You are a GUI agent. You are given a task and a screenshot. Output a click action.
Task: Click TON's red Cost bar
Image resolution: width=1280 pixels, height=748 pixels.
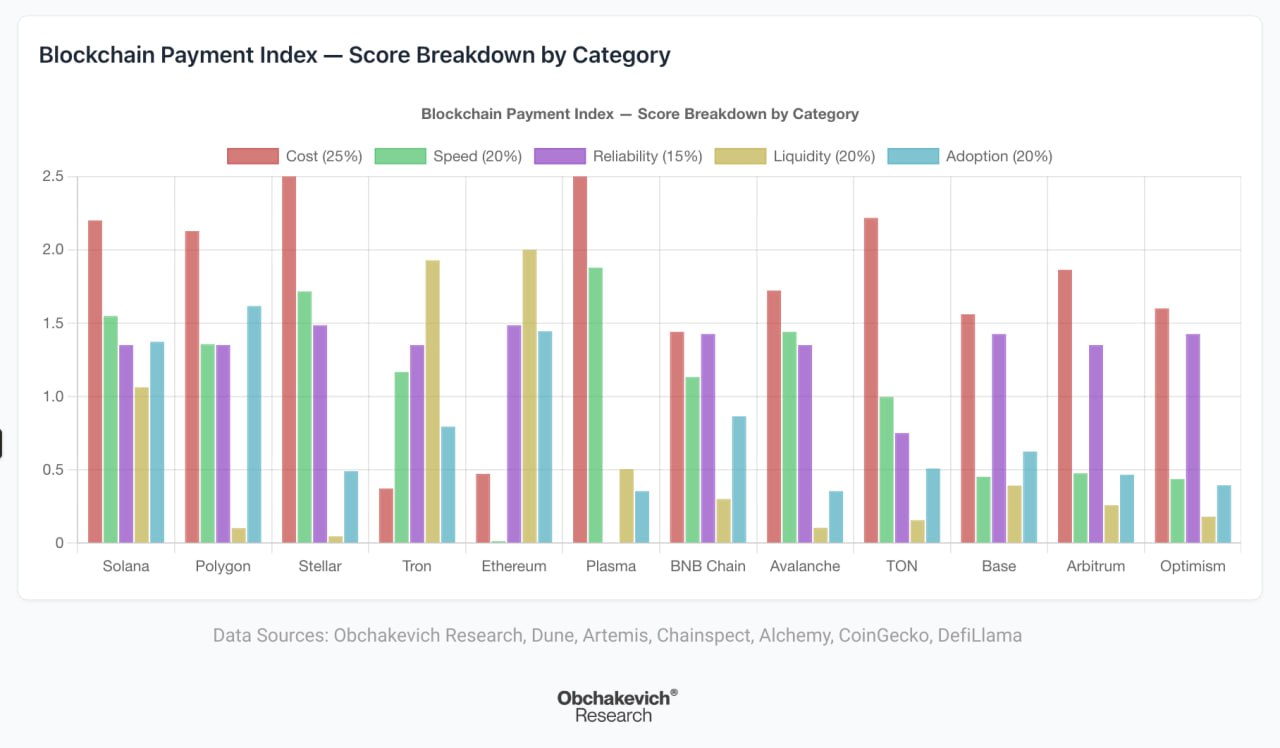[871, 380]
